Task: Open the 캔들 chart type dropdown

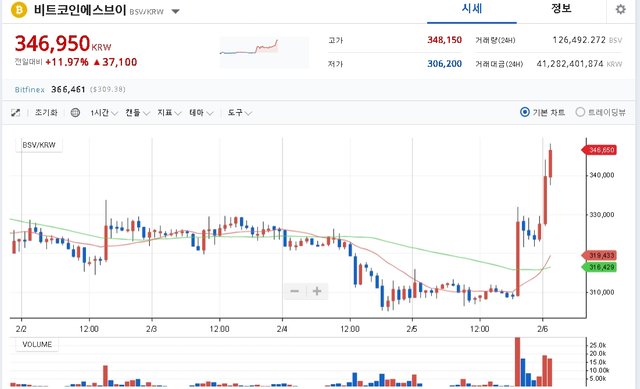Action: [137, 113]
